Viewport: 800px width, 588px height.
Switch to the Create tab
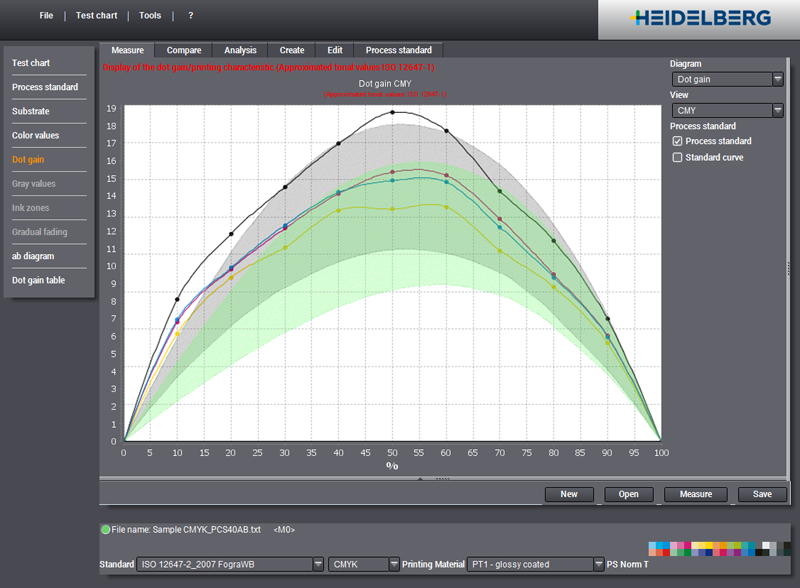292,50
